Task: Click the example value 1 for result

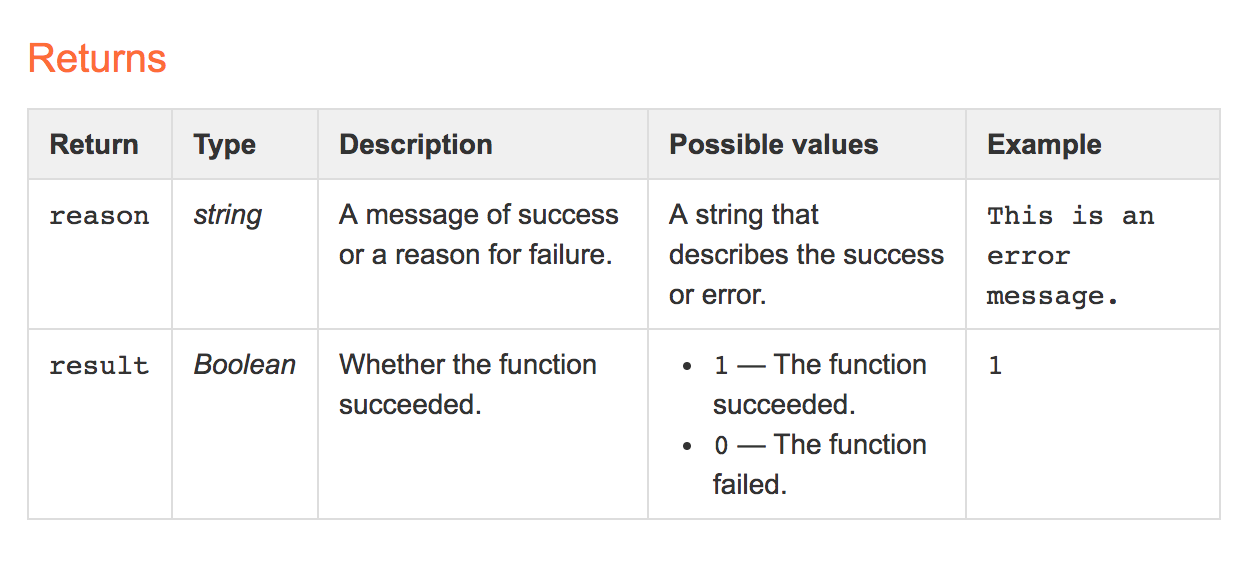Action: (x=995, y=366)
